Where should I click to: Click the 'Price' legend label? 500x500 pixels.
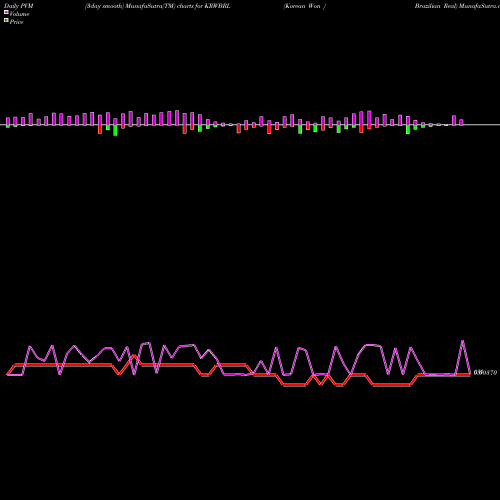tap(16, 22)
